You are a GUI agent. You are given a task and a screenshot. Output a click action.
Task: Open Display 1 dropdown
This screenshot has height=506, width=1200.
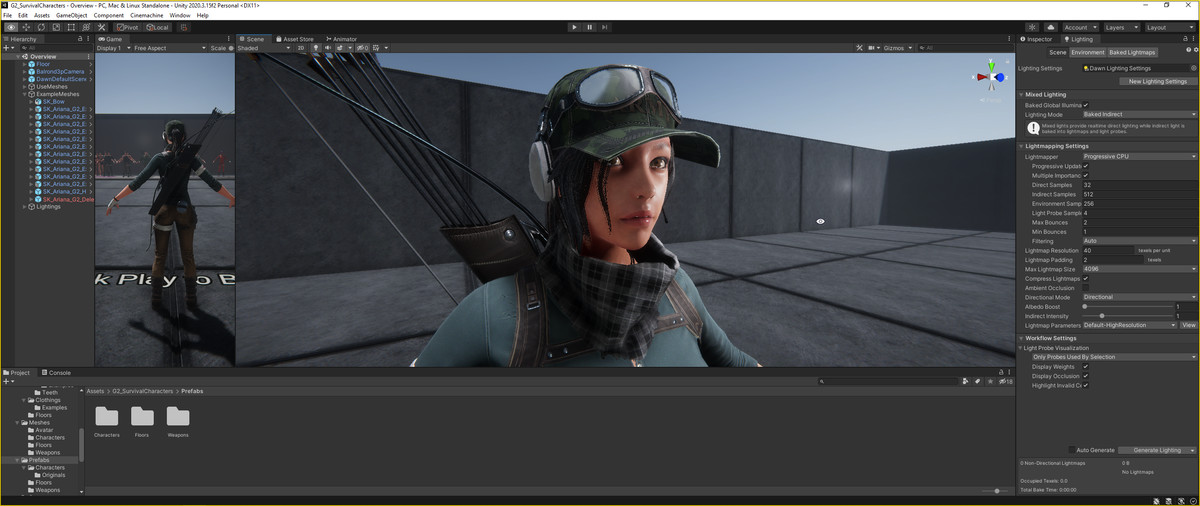pyautogui.click(x=112, y=48)
